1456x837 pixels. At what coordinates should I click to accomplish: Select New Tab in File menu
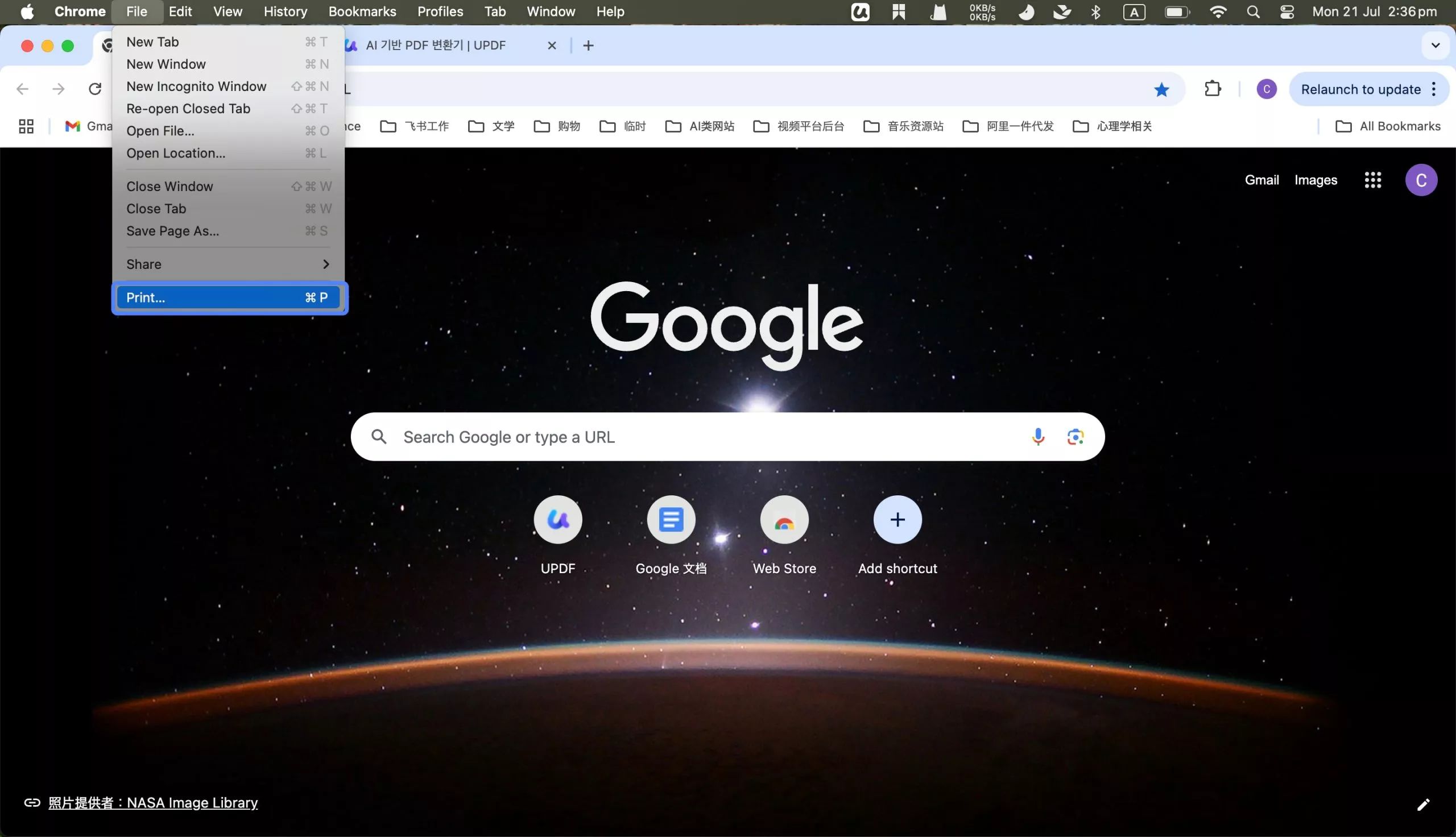point(228,42)
